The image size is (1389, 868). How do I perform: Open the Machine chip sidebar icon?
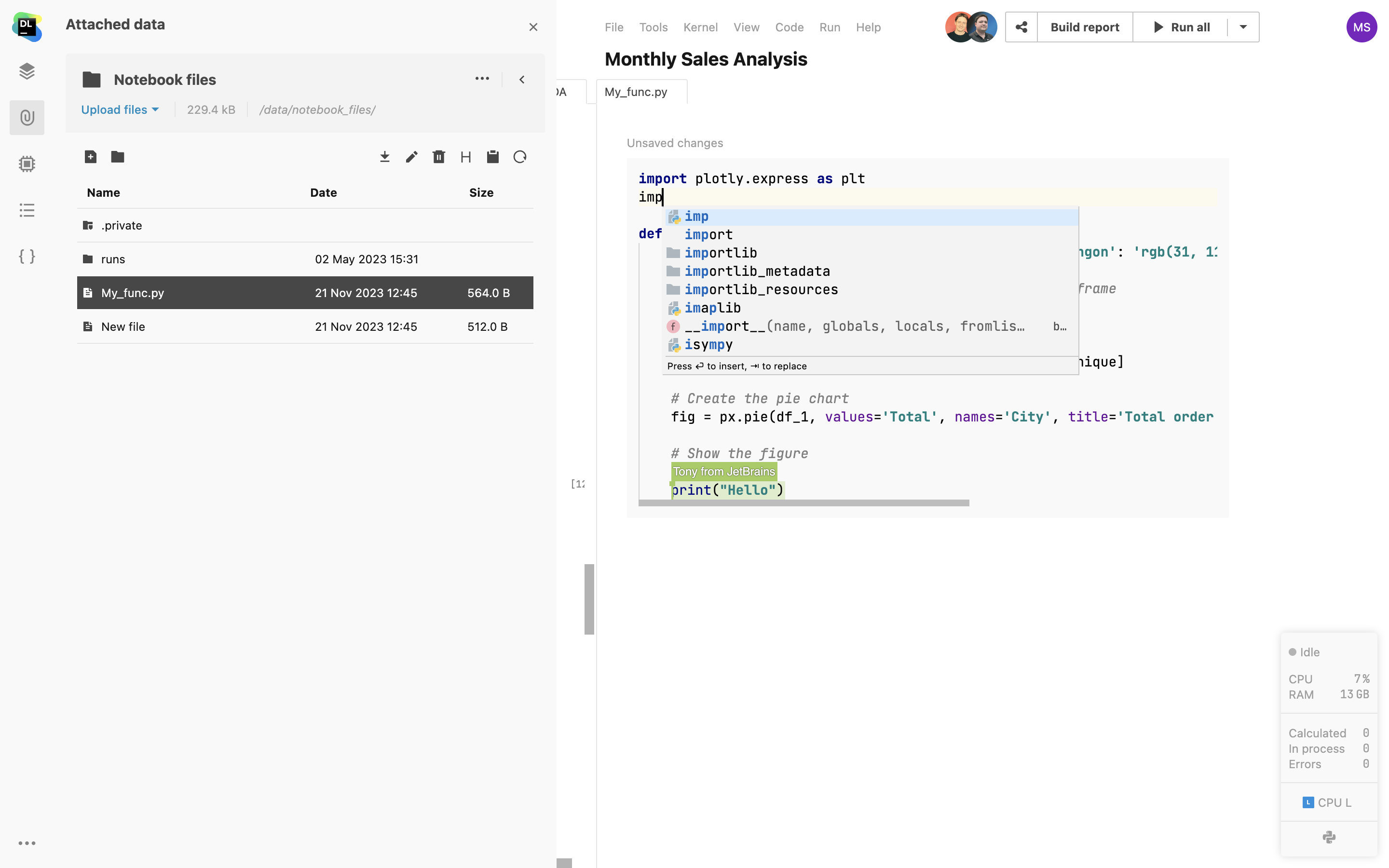pyautogui.click(x=27, y=164)
